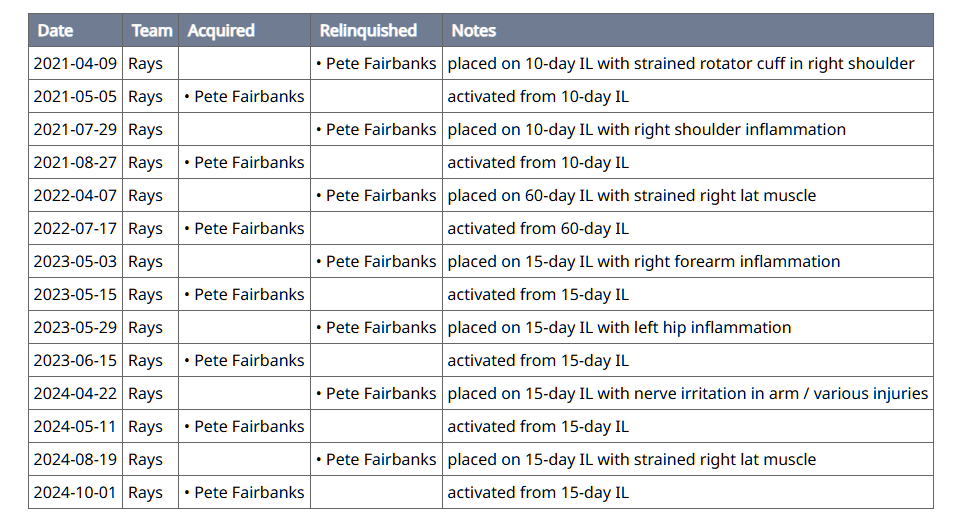Image resolution: width=956 pixels, height=527 pixels.
Task: Click the nerve irritation in arm note
Action: point(687,394)
